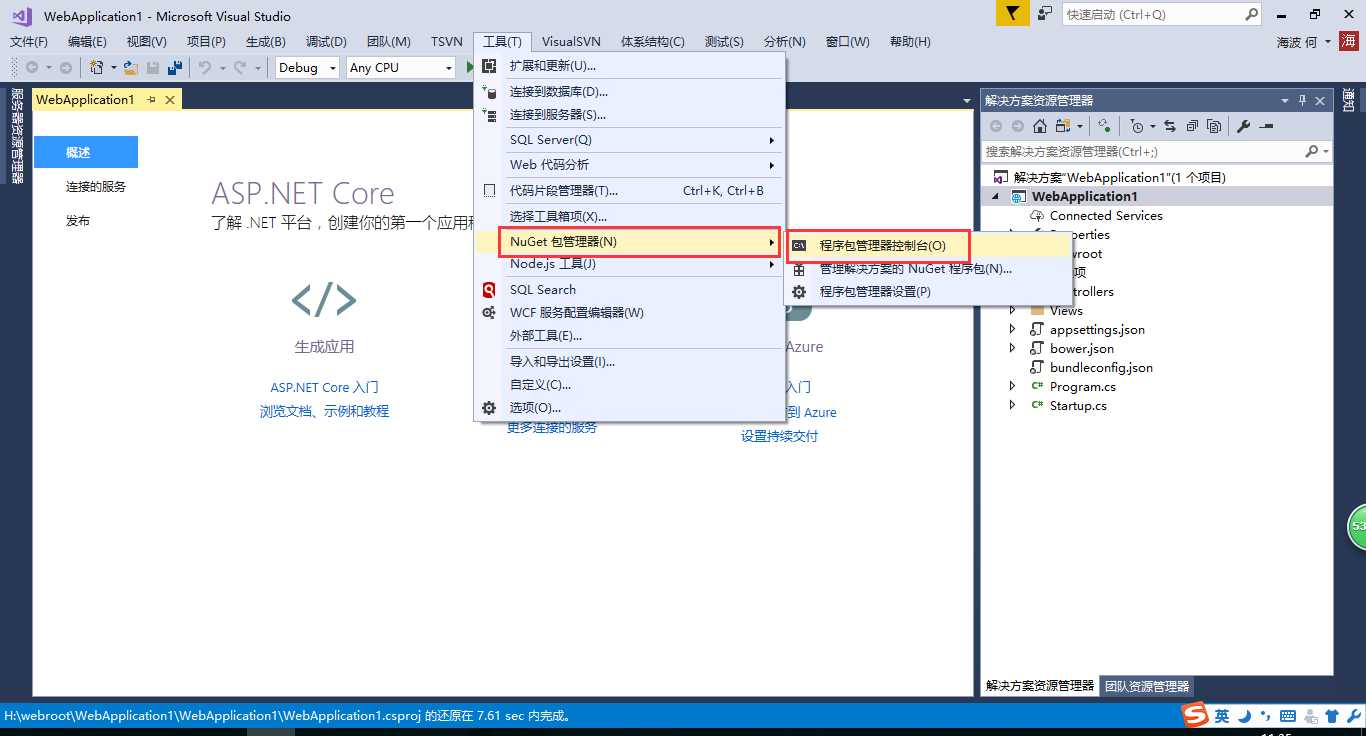Select bundleconfig.json in Solution Explorer
Screen dimensions: 1366x736
click(x=1101, y=367)
